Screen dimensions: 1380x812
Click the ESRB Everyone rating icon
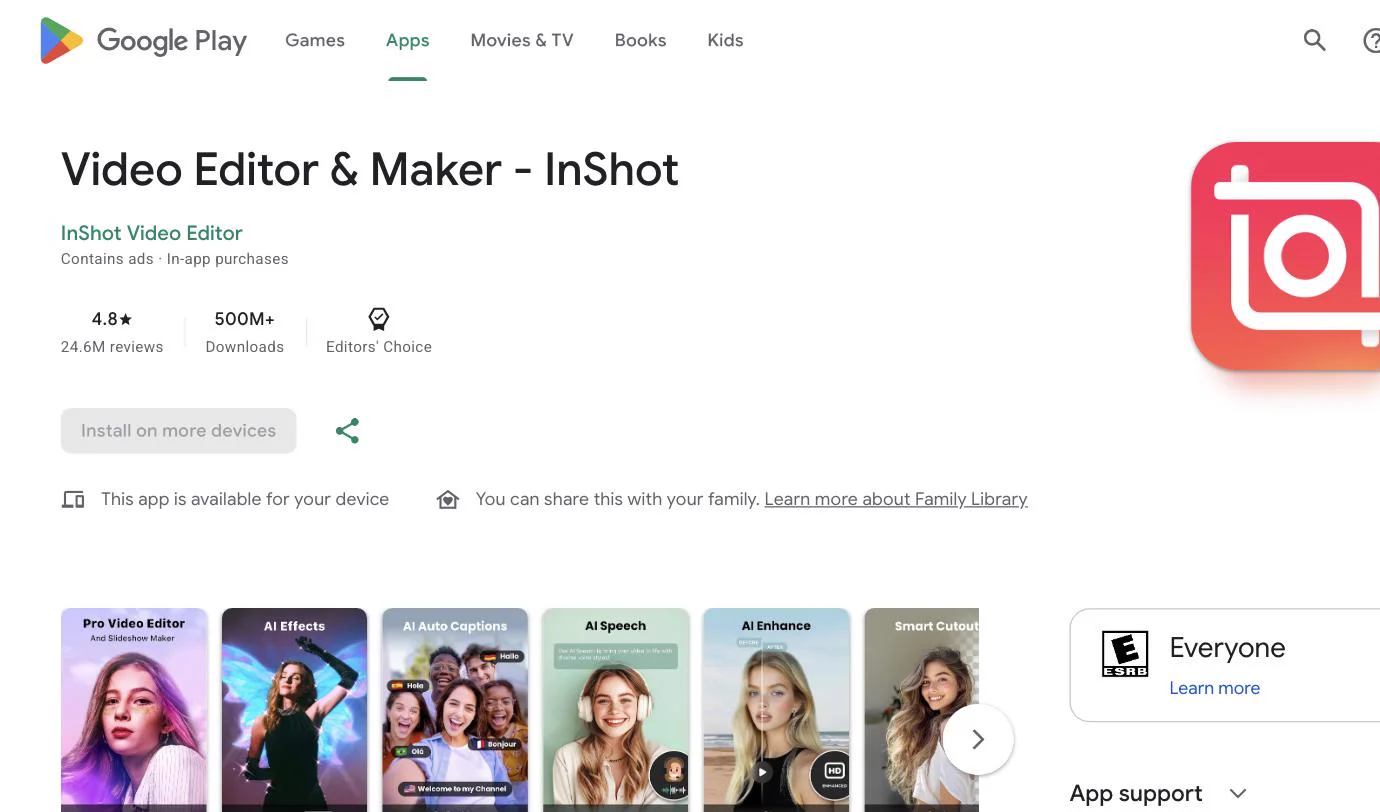click(x=1125, y=654)
